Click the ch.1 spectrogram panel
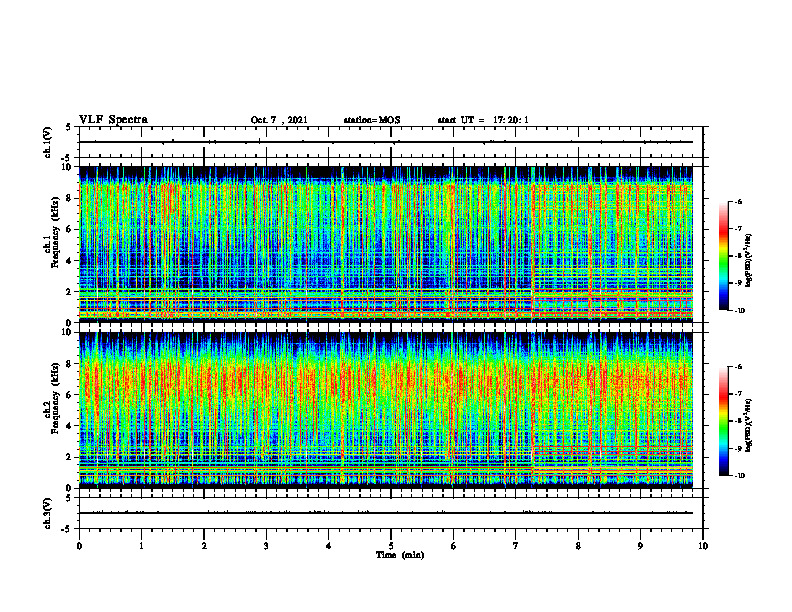 click(x=386, y=244)
